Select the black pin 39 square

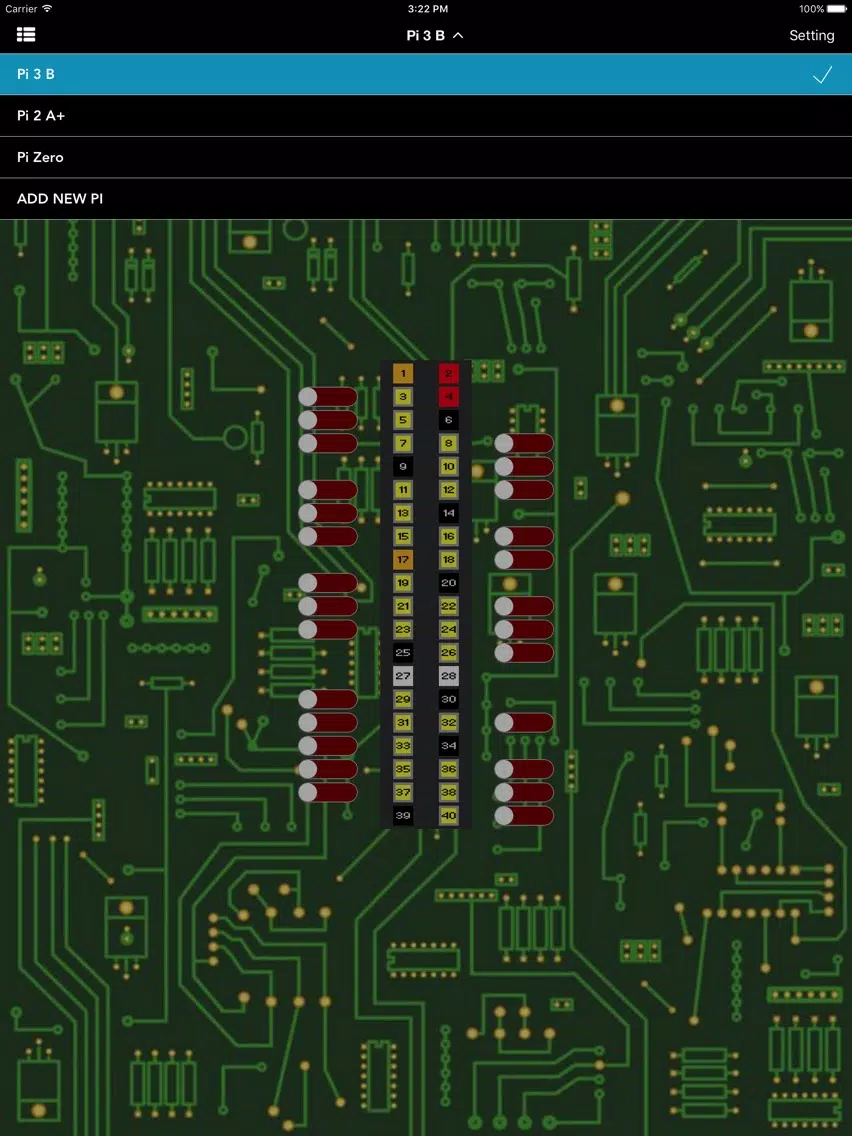click(x=403, y=815)
